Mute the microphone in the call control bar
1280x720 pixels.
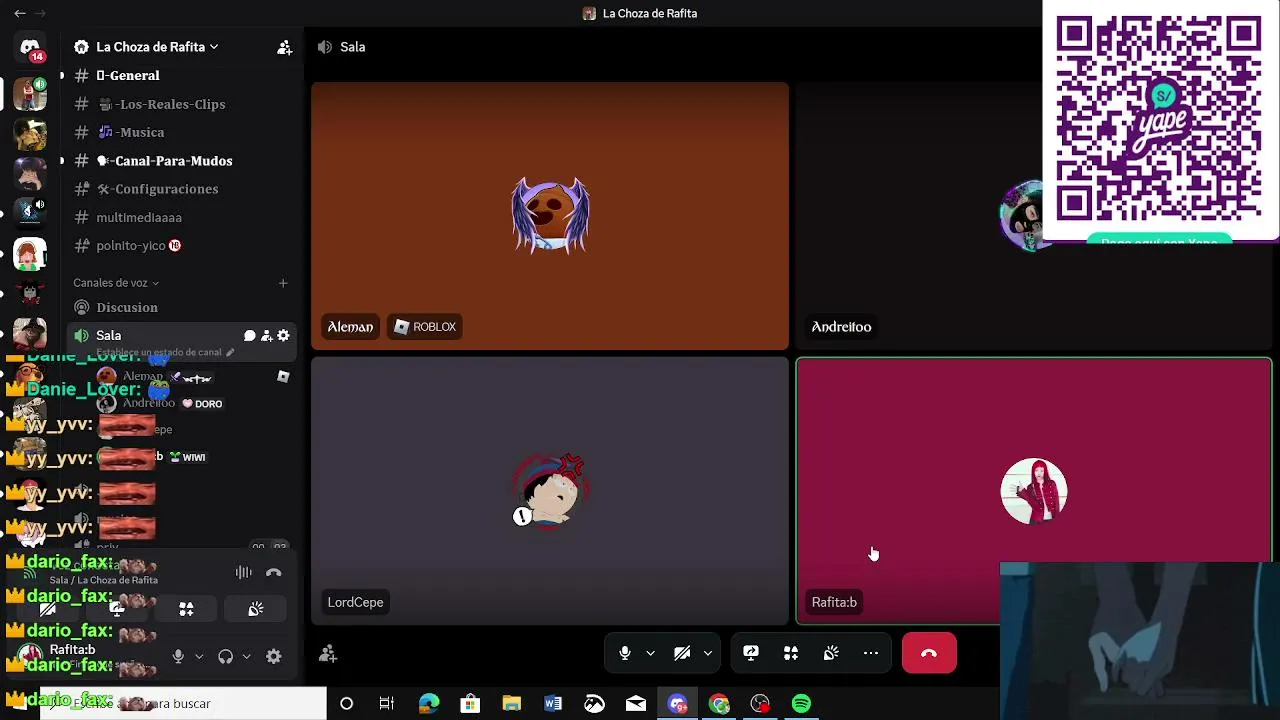pyautogui.click(x=625, y=653)
